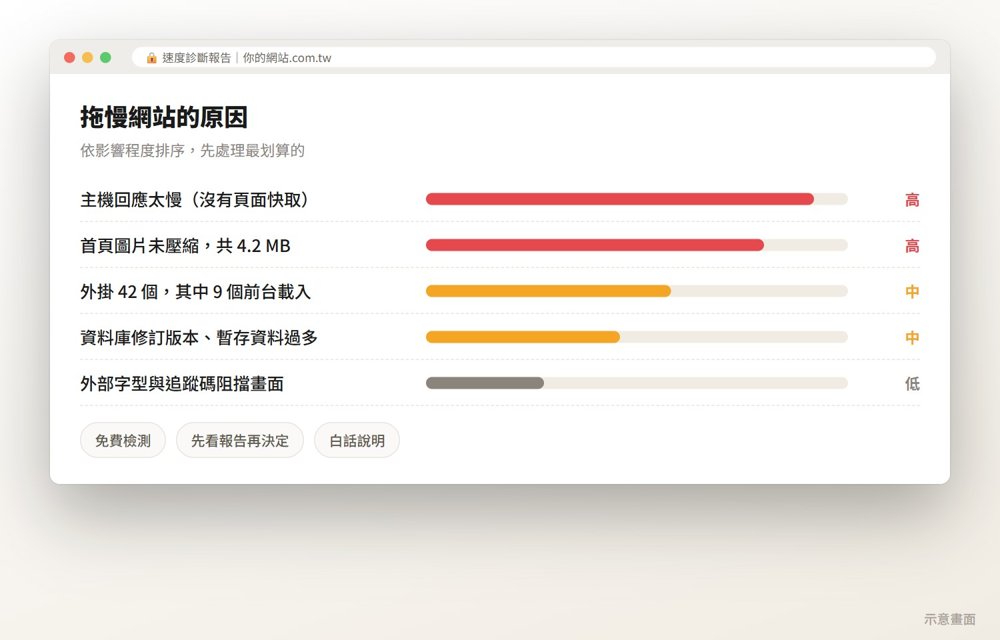
Task: Click the 中 label on 資料庫修訂版本 row
Action: pos(912,338)
